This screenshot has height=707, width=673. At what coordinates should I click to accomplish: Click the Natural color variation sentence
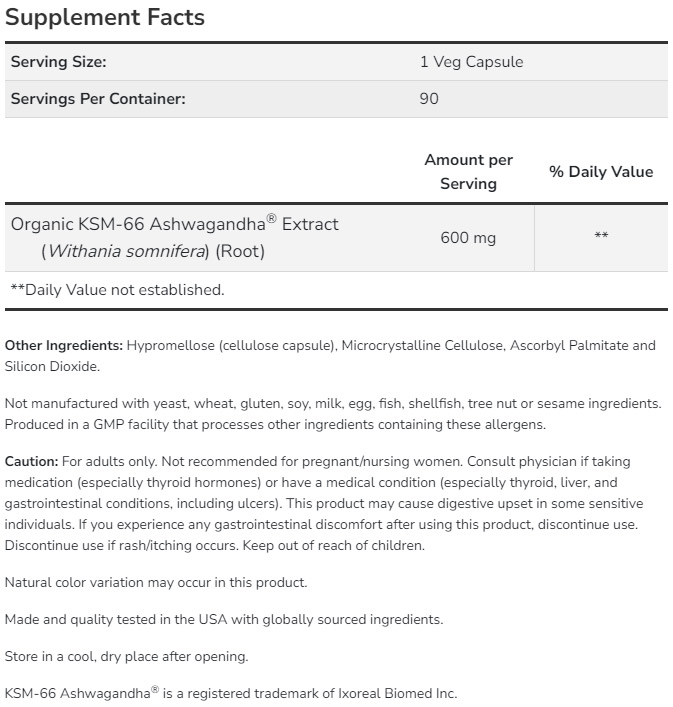[x=156, y=582]
